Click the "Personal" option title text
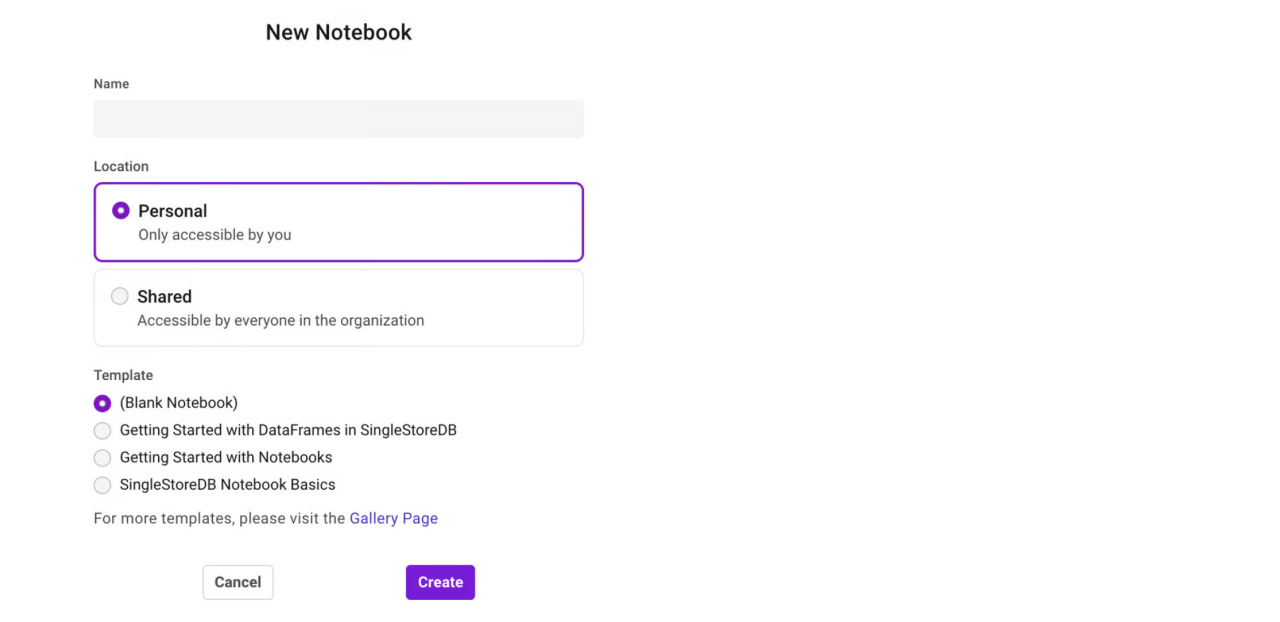Viewport: 1280px width, 622px height. pyautogui.click(x=173, y=211)
